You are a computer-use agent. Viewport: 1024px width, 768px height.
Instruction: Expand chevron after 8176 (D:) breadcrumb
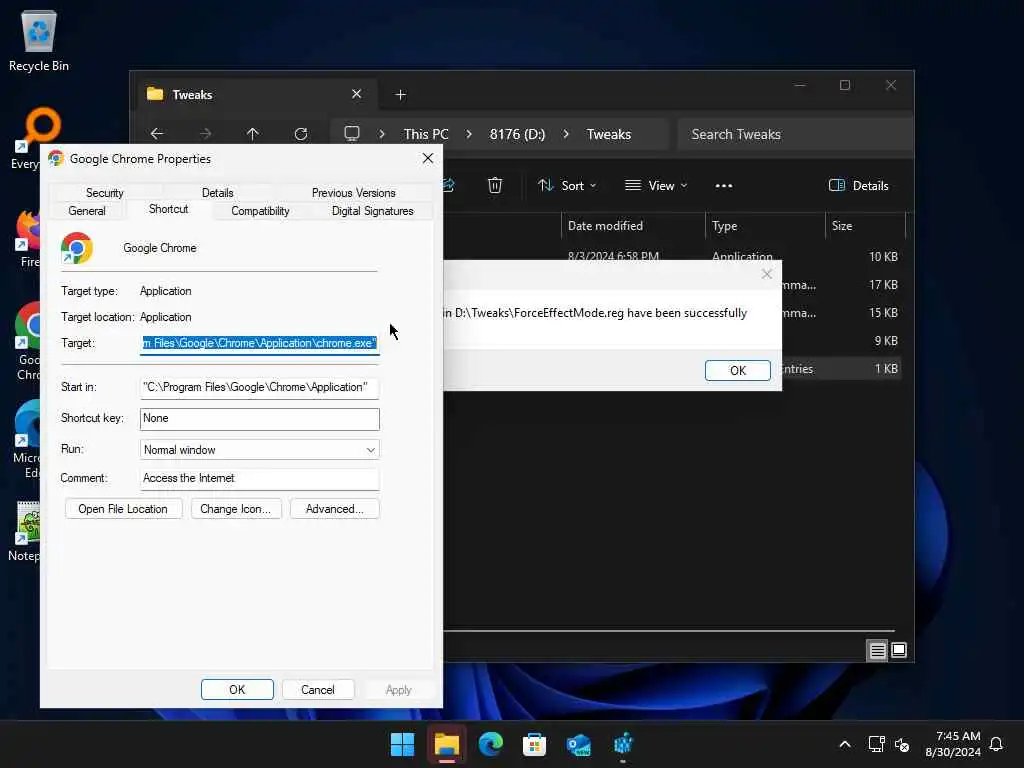coord(566,134)
